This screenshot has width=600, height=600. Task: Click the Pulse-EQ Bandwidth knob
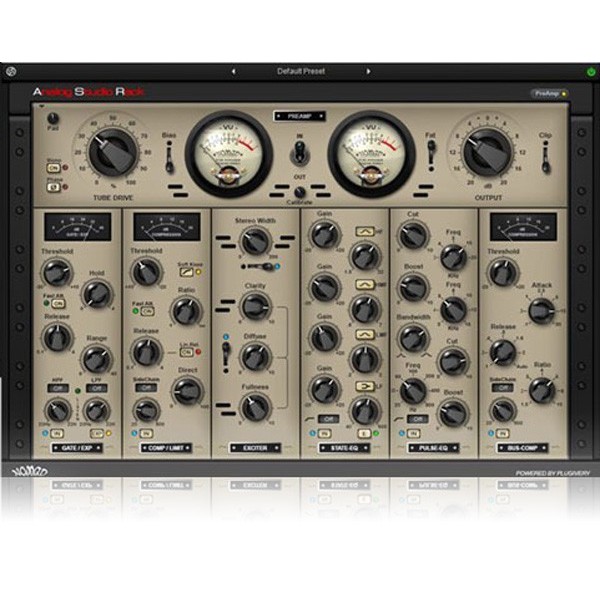(x=413, y=338)
